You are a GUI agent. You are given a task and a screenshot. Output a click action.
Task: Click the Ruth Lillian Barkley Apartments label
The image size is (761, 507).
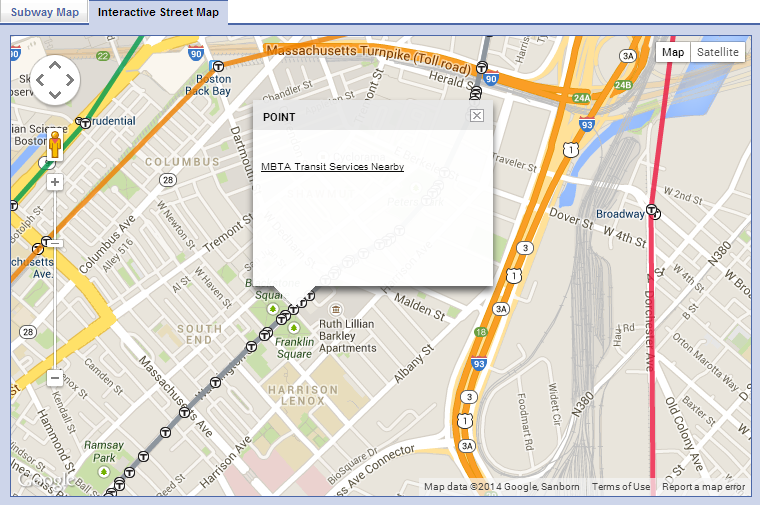pyautogui.click(x=347, y=336)
